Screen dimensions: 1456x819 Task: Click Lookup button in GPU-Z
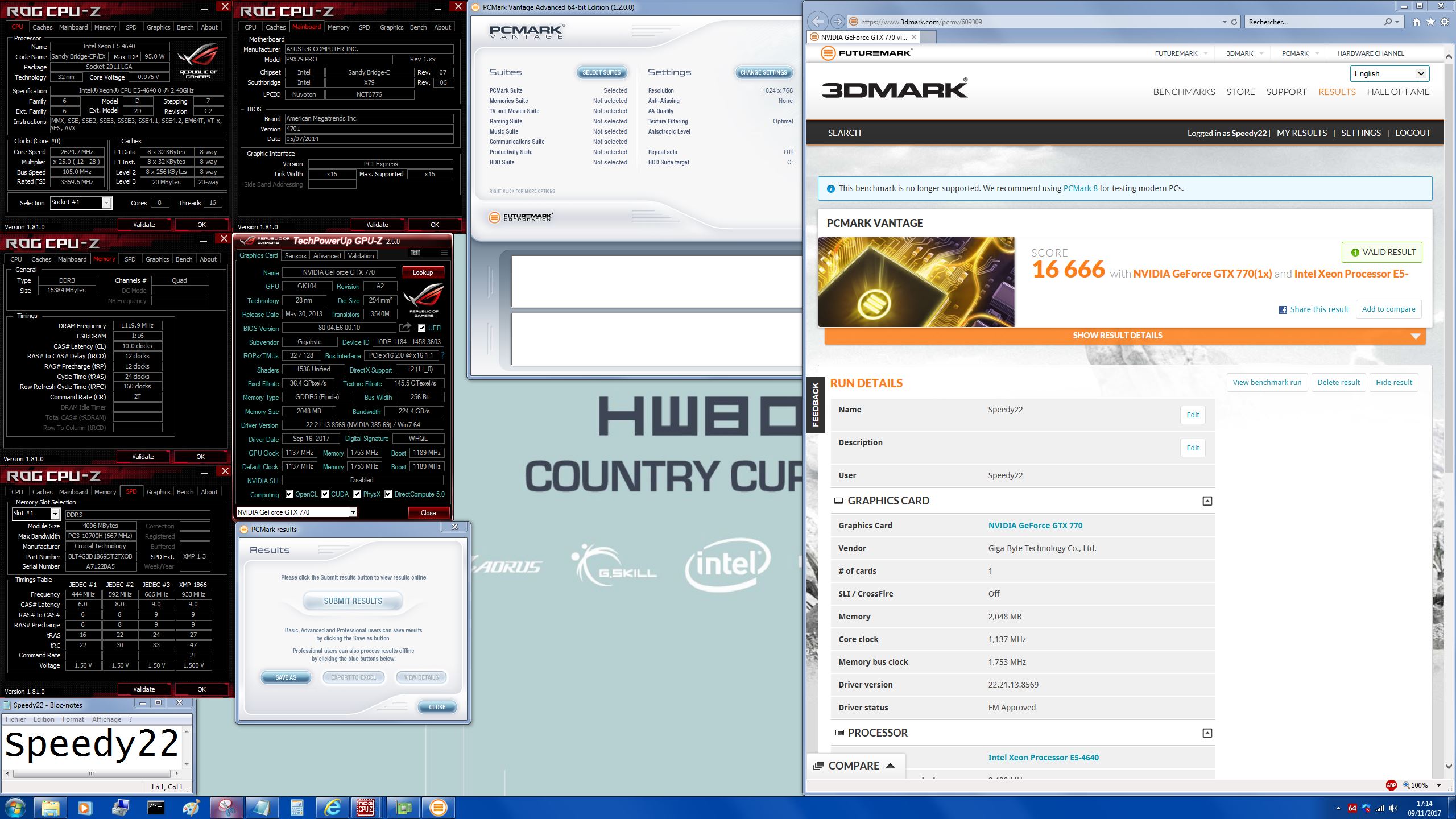tap(423, 272)
